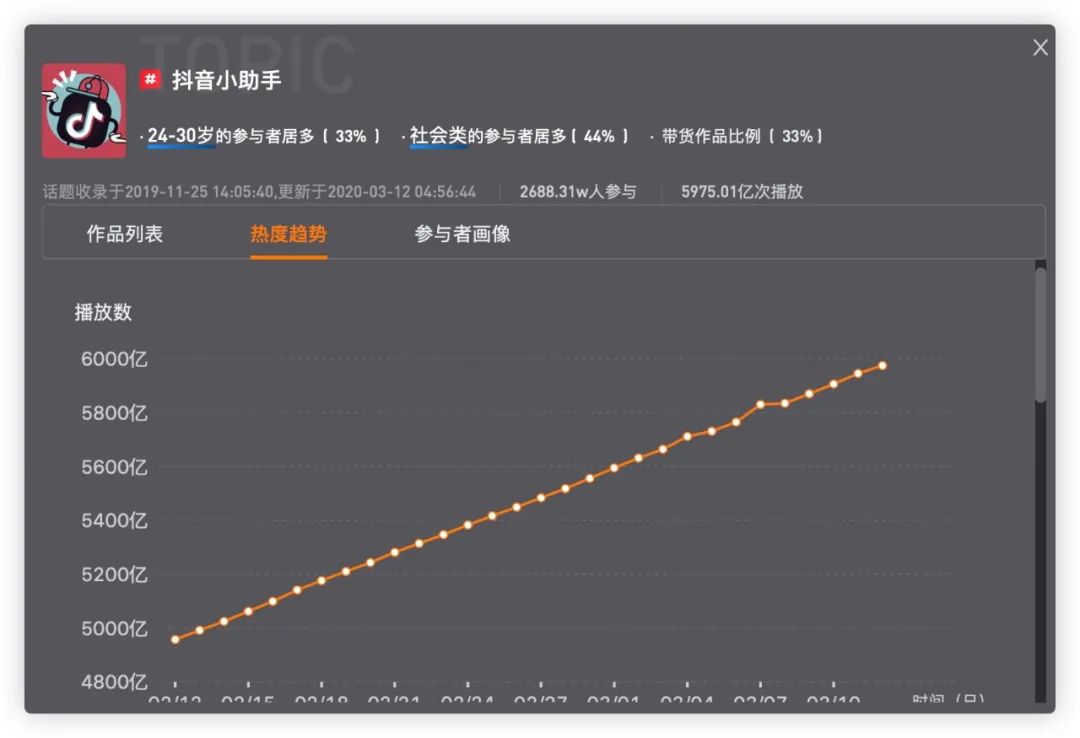Screen dimensions: 1080x738
Task: Switch to the 参与者画像 tab
Action: click(x=462, y=234)
